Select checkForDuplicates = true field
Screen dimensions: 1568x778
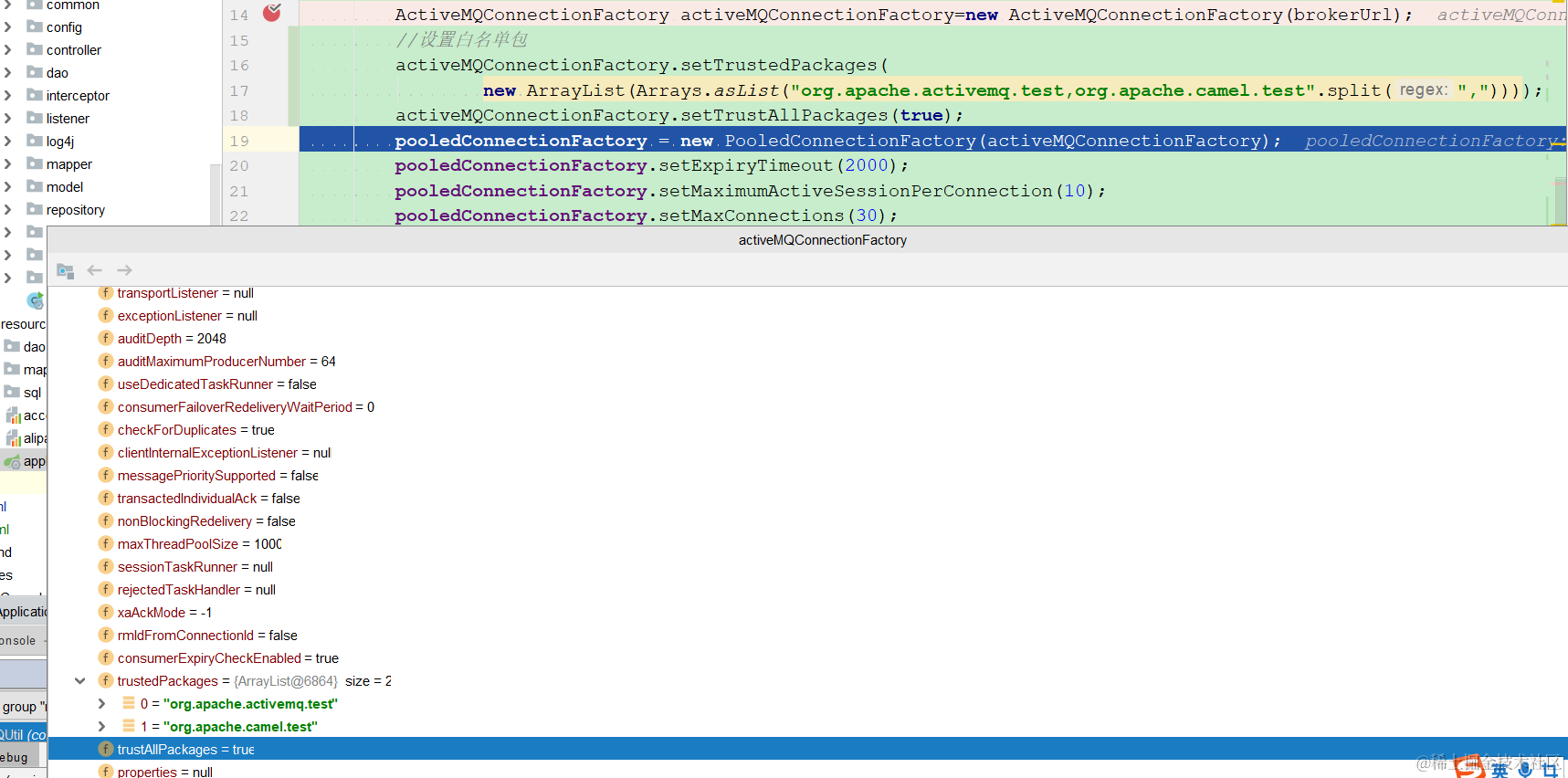(195, 430)
